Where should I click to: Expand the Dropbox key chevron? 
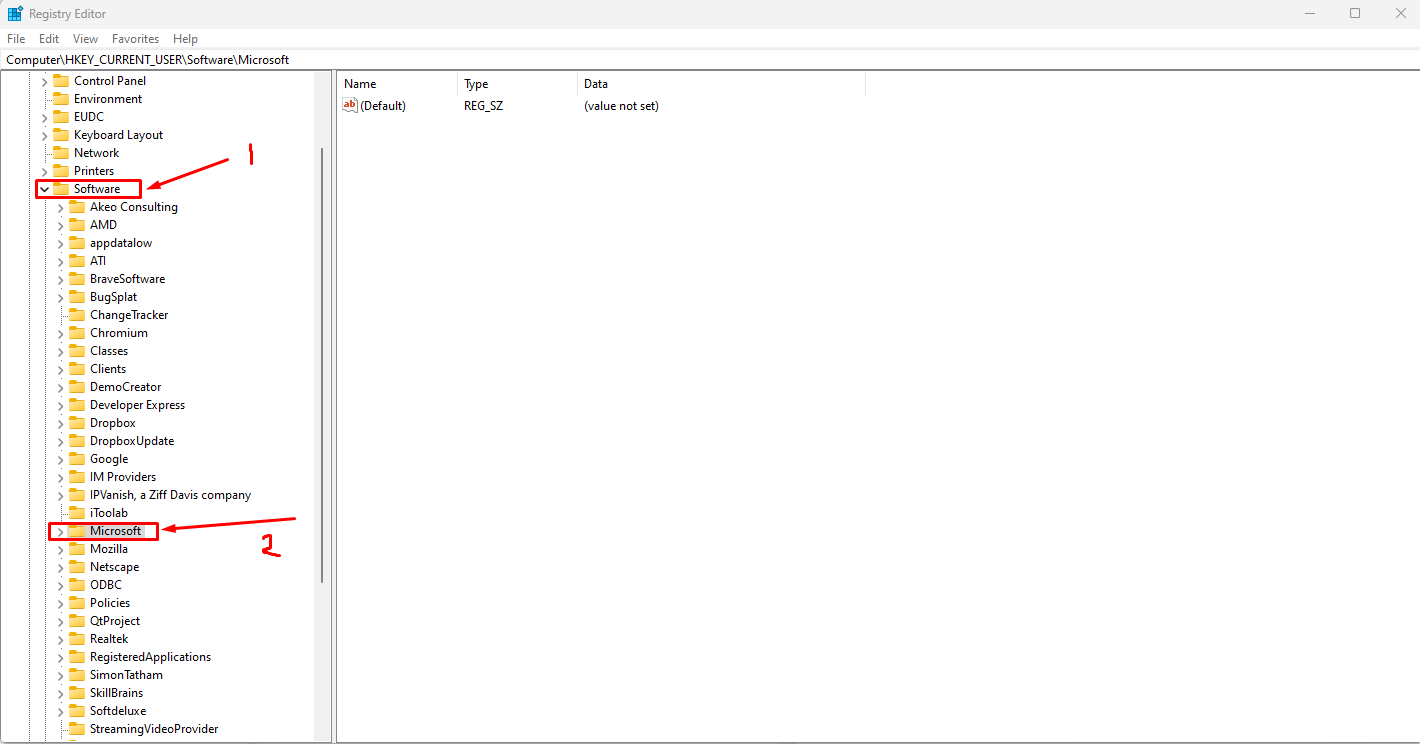[60, 423]
